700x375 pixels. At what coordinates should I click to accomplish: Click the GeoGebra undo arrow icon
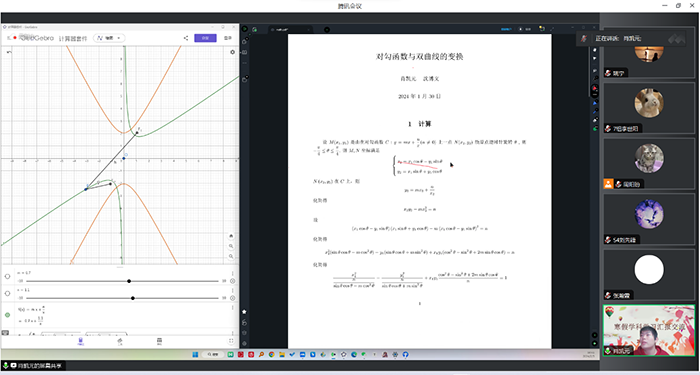8,52
